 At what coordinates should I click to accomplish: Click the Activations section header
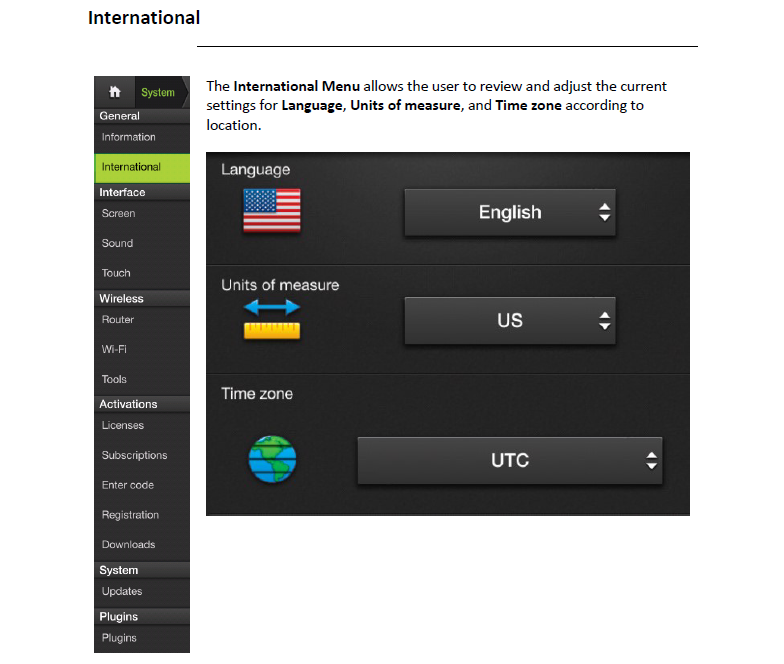[142, 404]
